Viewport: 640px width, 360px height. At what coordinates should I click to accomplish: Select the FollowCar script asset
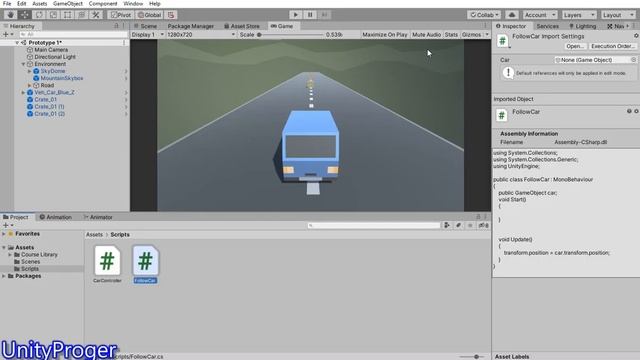pos(145,264)
